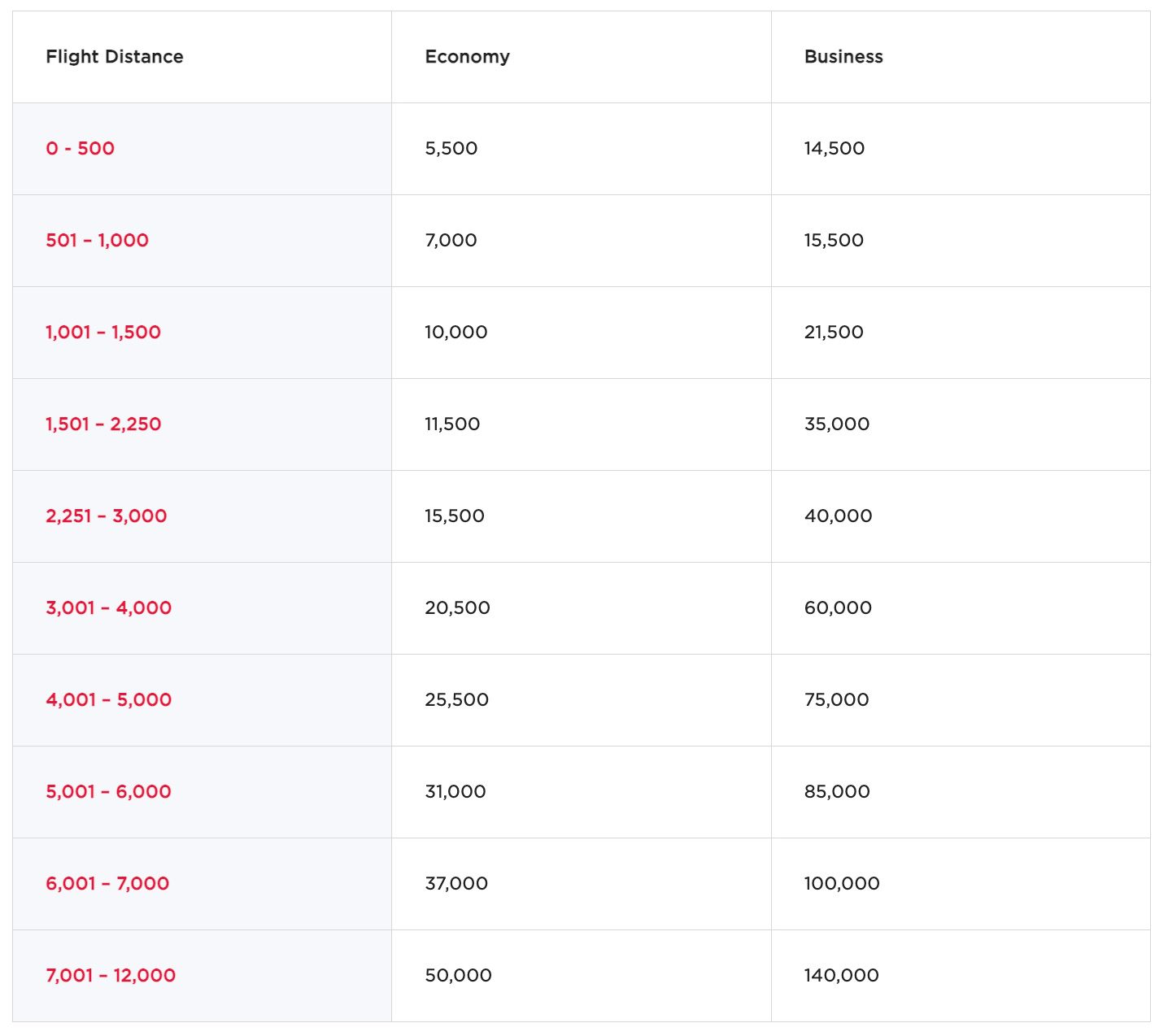The image size is (1168, 1036).
Task: Click the 5,500 Economy value
Action: (x=451, y=149)
